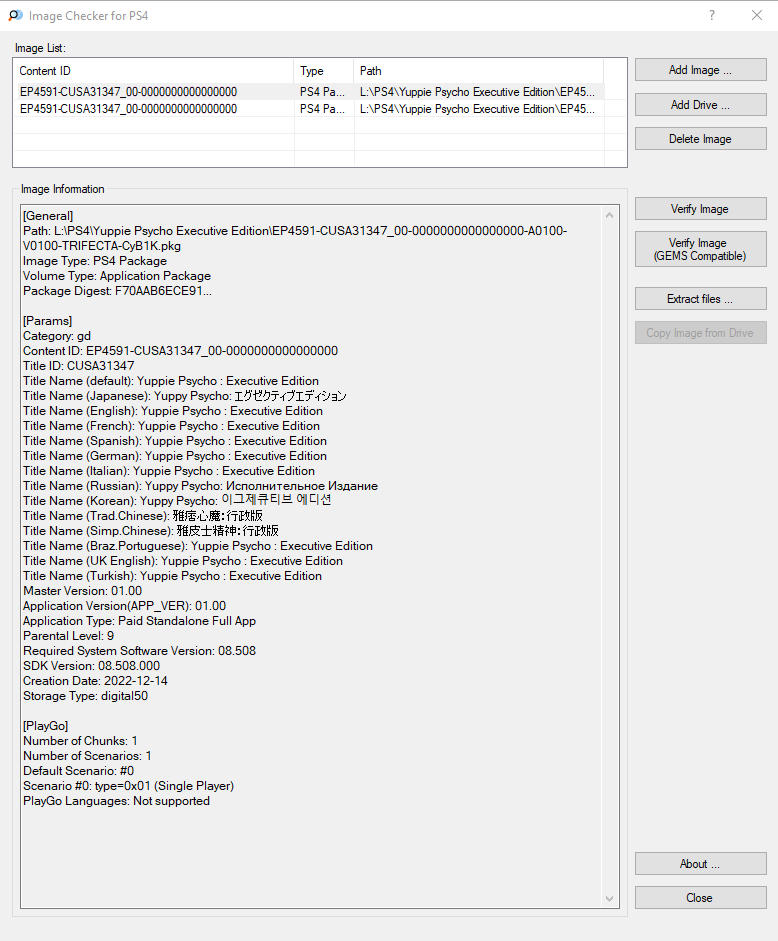Click the Add Image ... button
This screenshot has height=941, width=778.
pyautogui.click(x=701, y=70)
